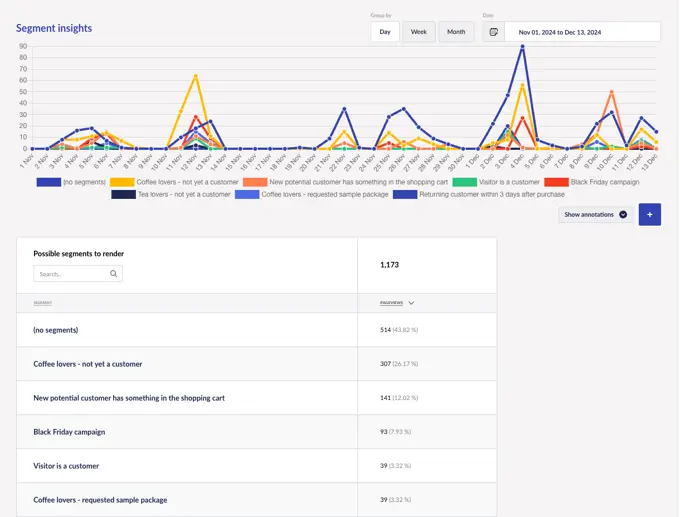The image size is (680, 517).
Task: Click the calendar icon beside date range
Action: point(494,32)
